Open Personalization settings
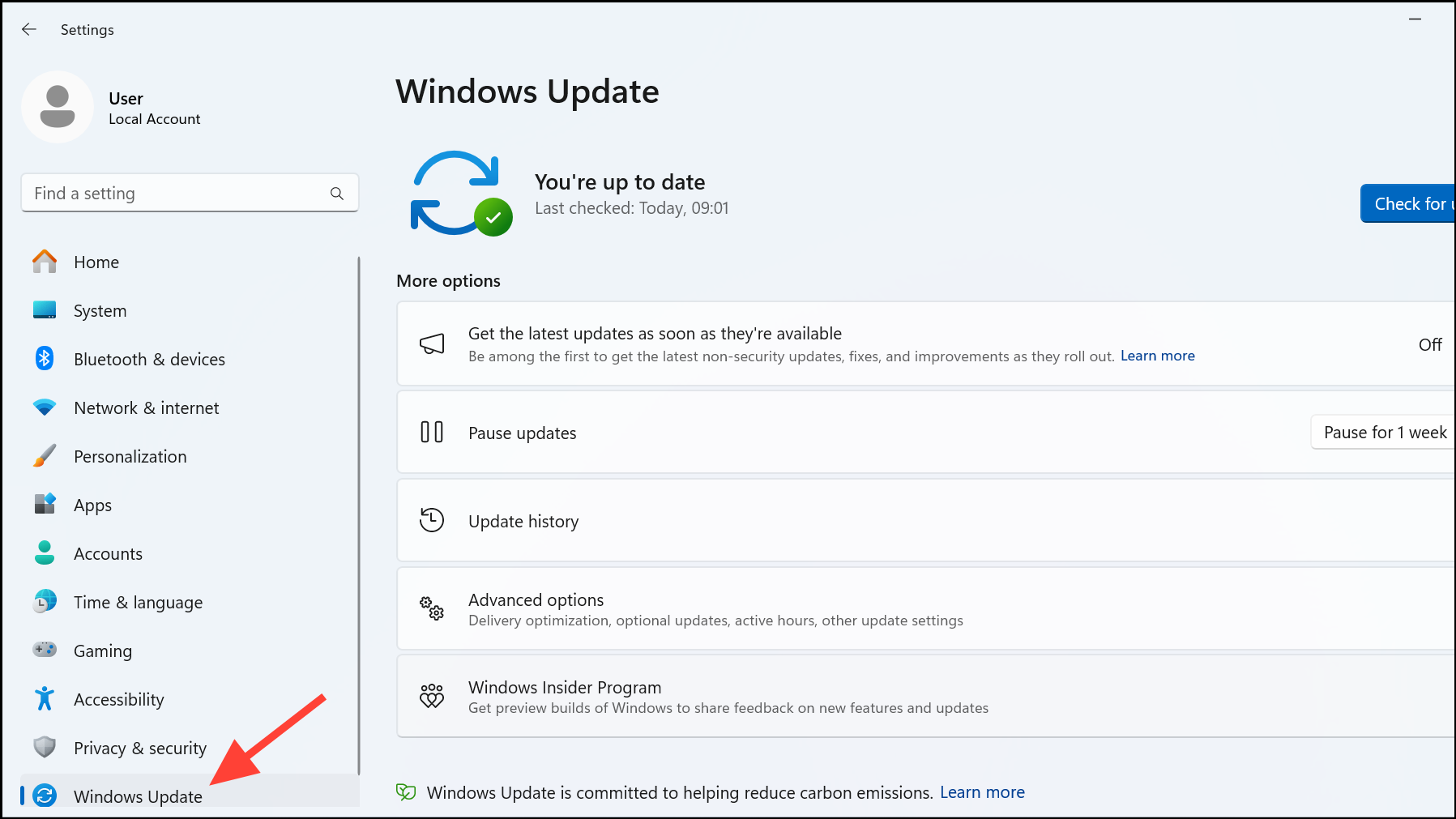This screenshot has height=819, width=1456. (190, 456)
